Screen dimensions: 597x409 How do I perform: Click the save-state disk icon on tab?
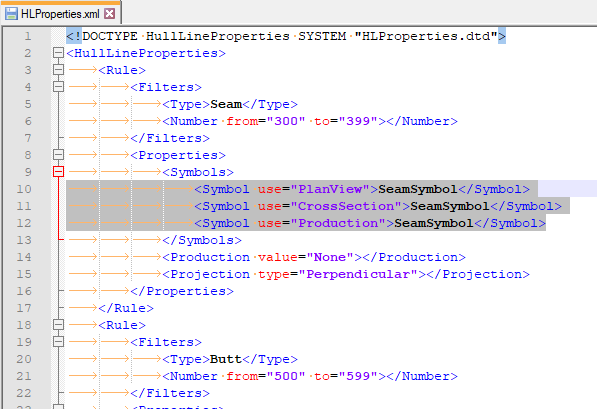[11, 14]
